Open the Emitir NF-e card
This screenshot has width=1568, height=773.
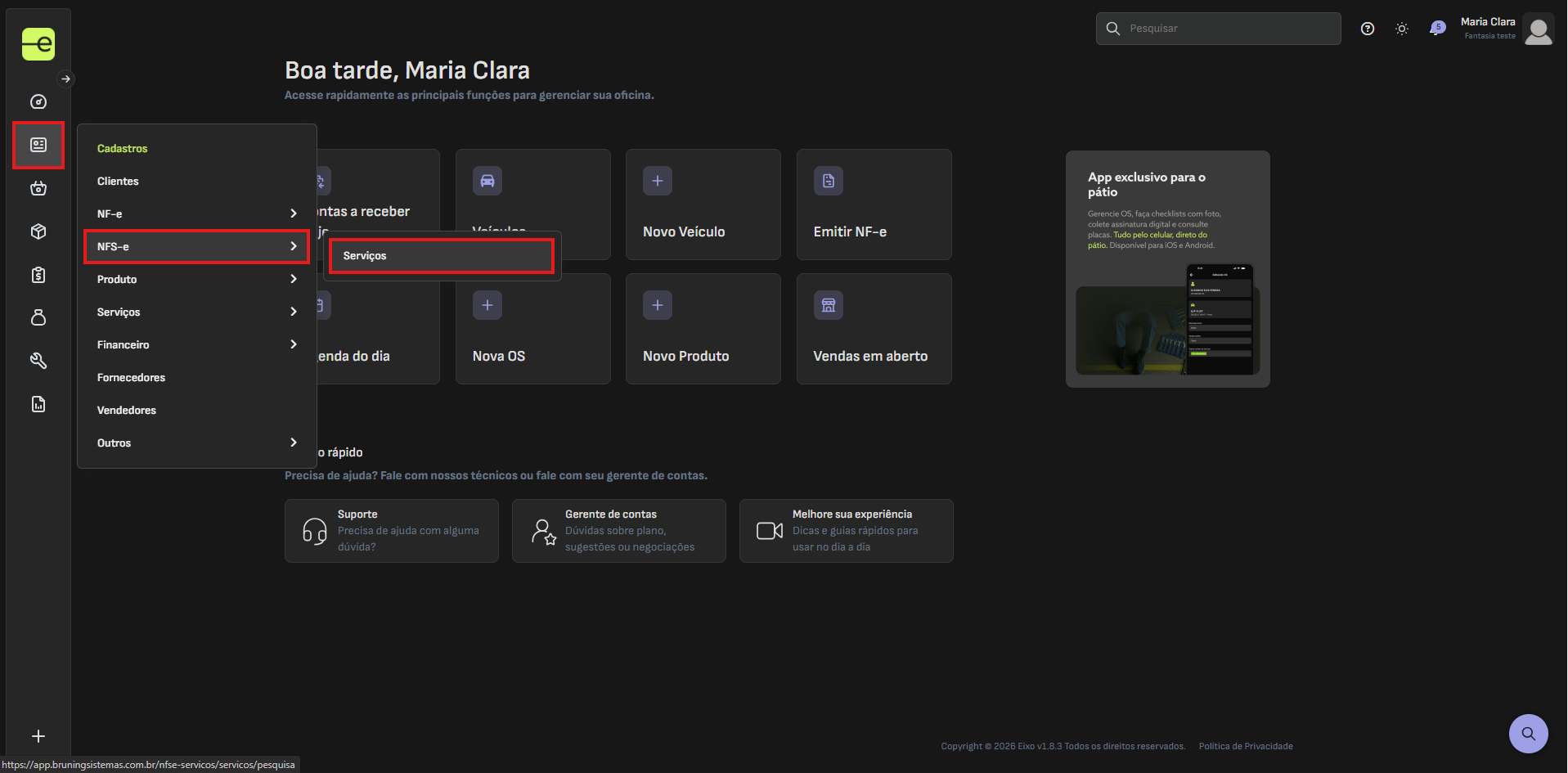point(874,204)
